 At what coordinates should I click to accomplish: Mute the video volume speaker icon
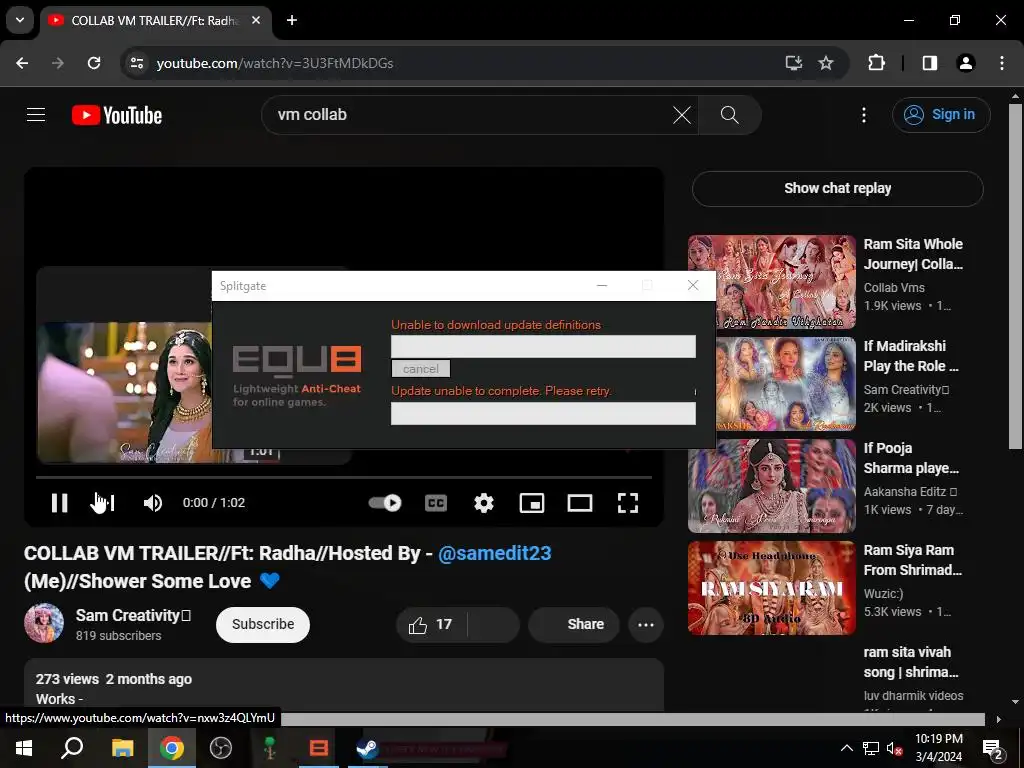(x=153, y=503)
